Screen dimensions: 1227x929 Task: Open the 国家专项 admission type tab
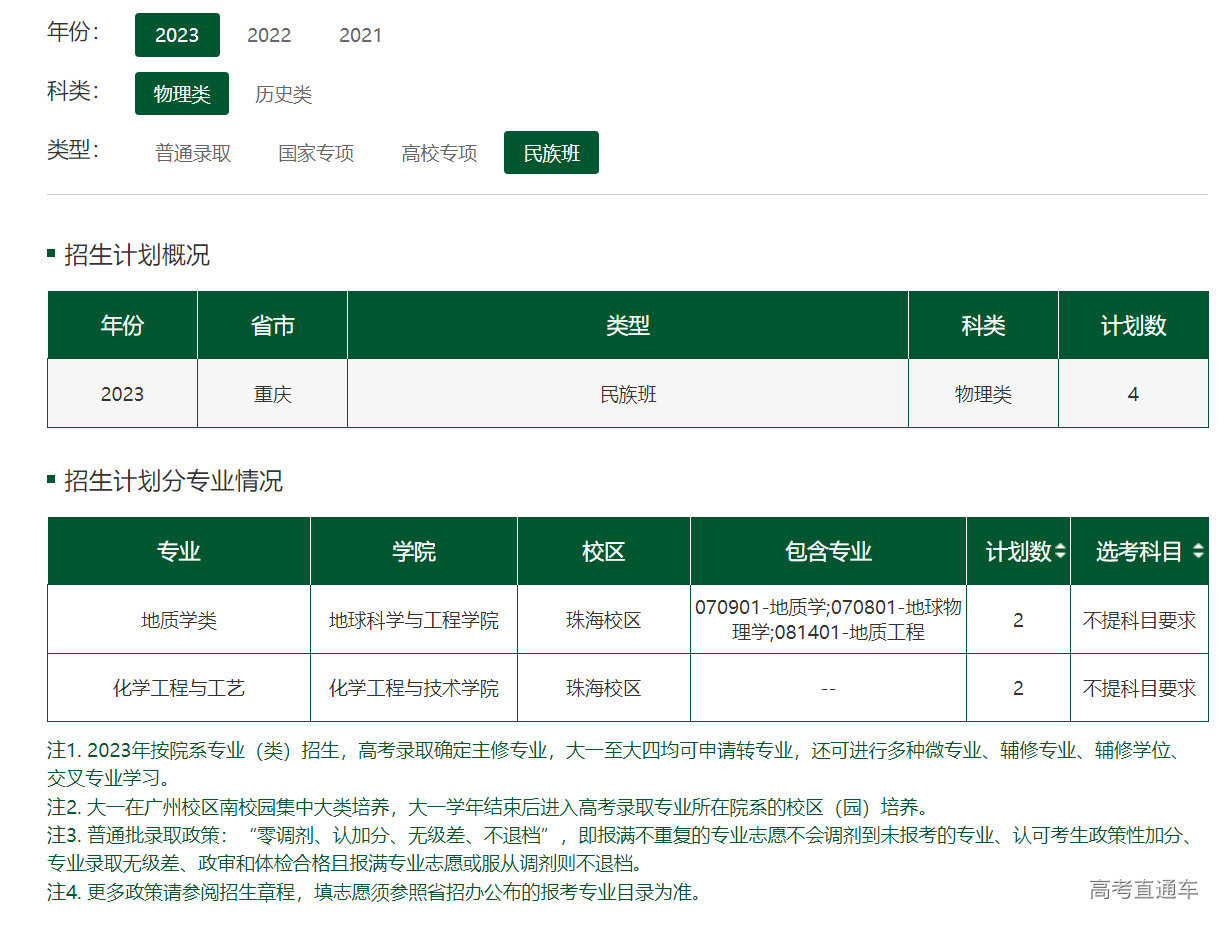tap(316, 153)
